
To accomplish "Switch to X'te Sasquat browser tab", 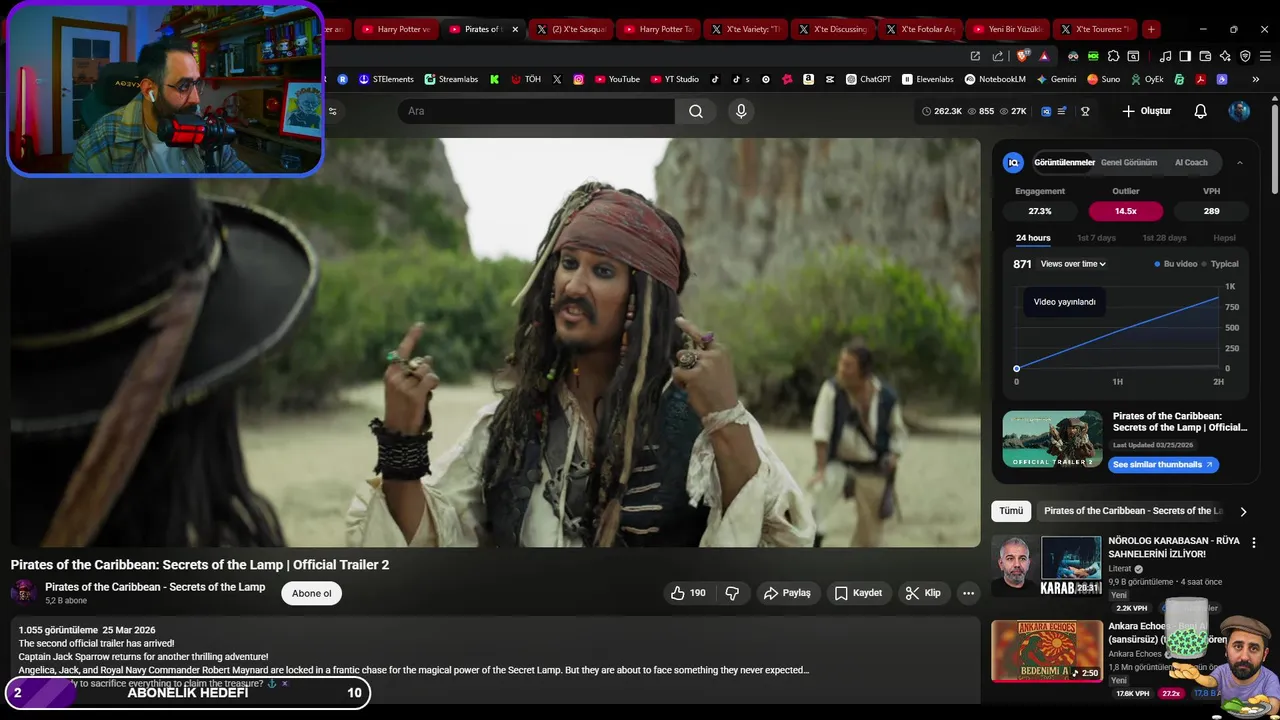I will point(572,29).
